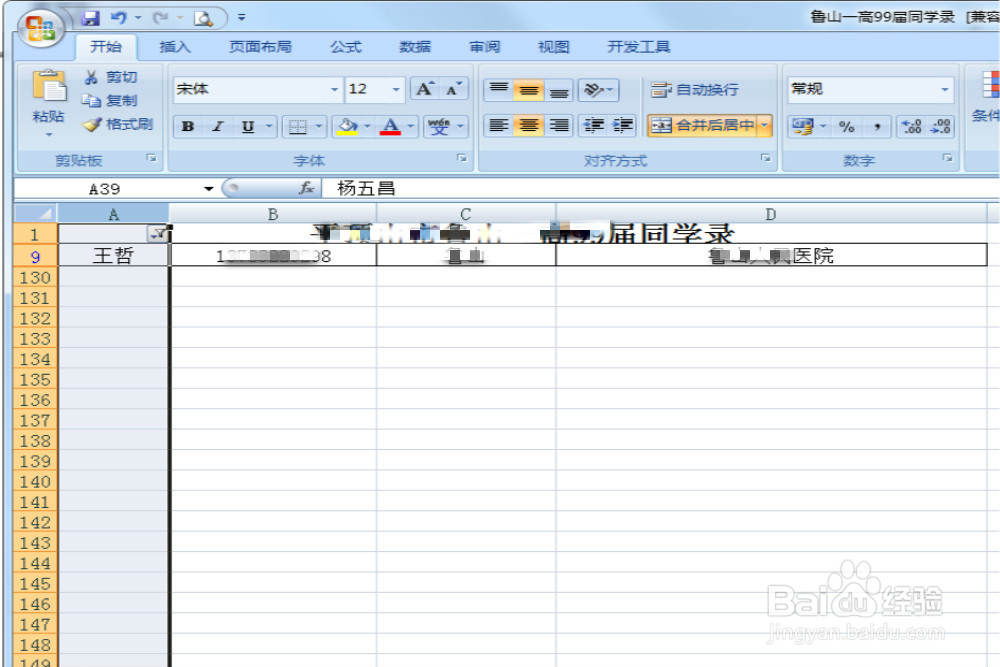
Task: Switch to the 开始 tab
Action: click(106, 47)
